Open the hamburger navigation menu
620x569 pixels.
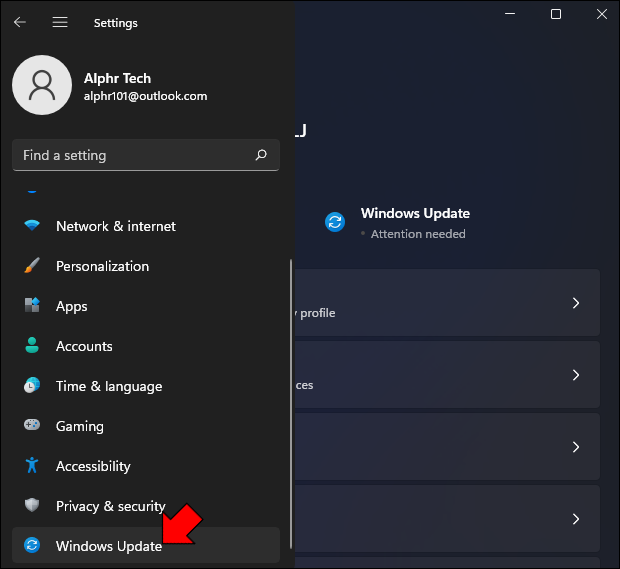pyautogui.click(x=60, y=22)
